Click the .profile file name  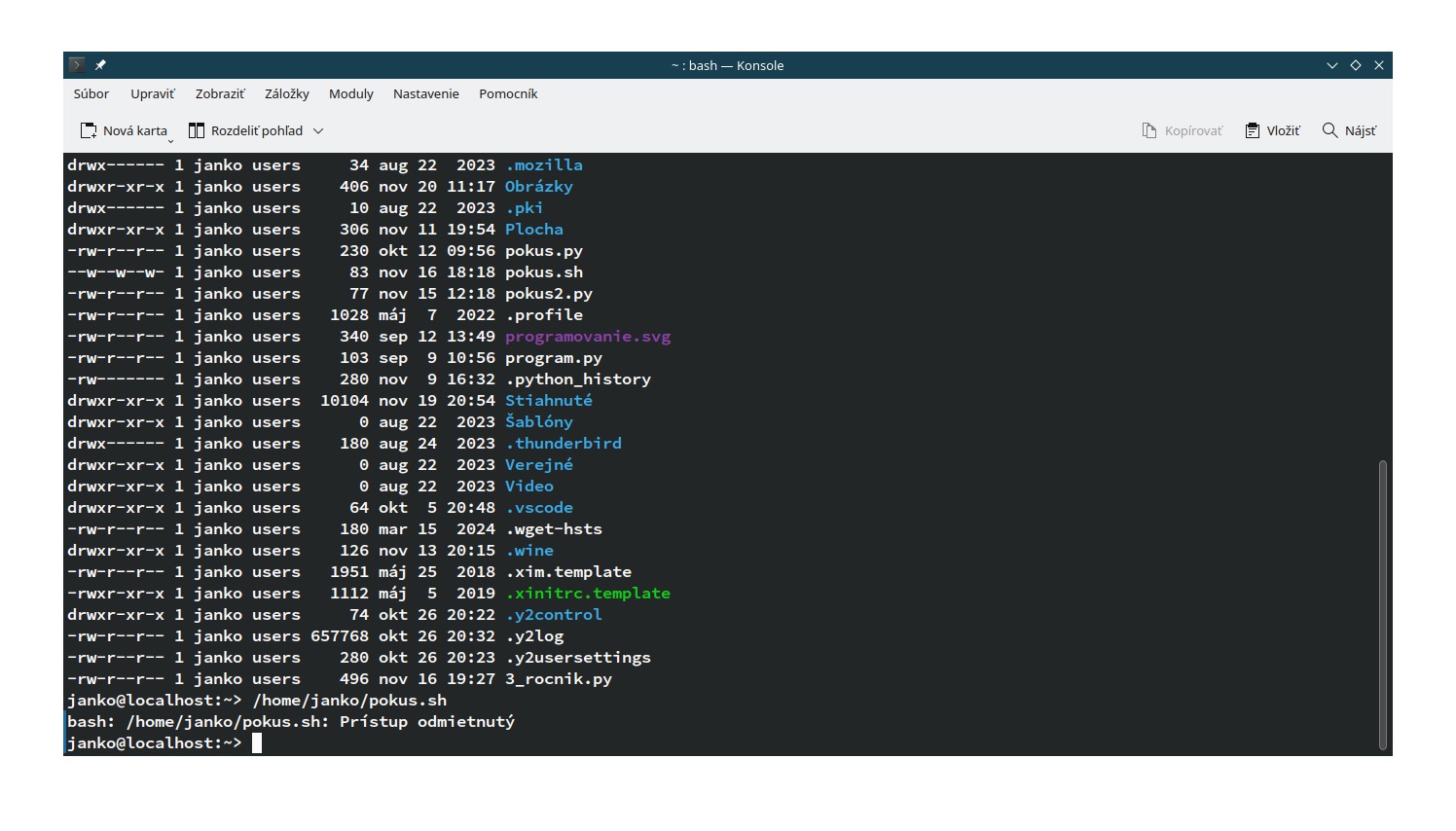coord(544,315)
